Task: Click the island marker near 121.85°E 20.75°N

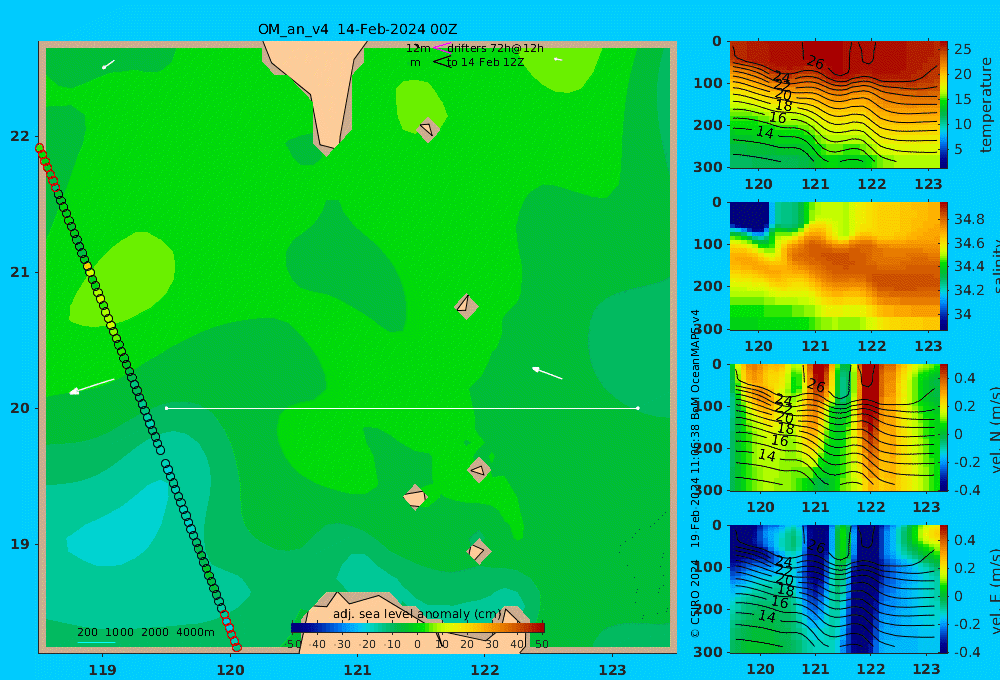Action: [466, 306]
